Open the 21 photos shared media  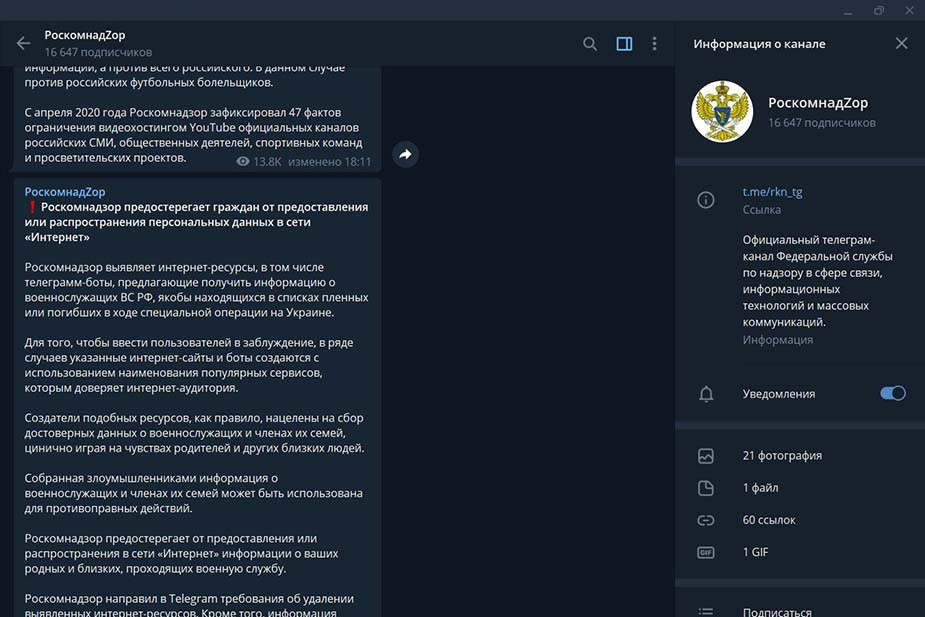pos(781,456)
